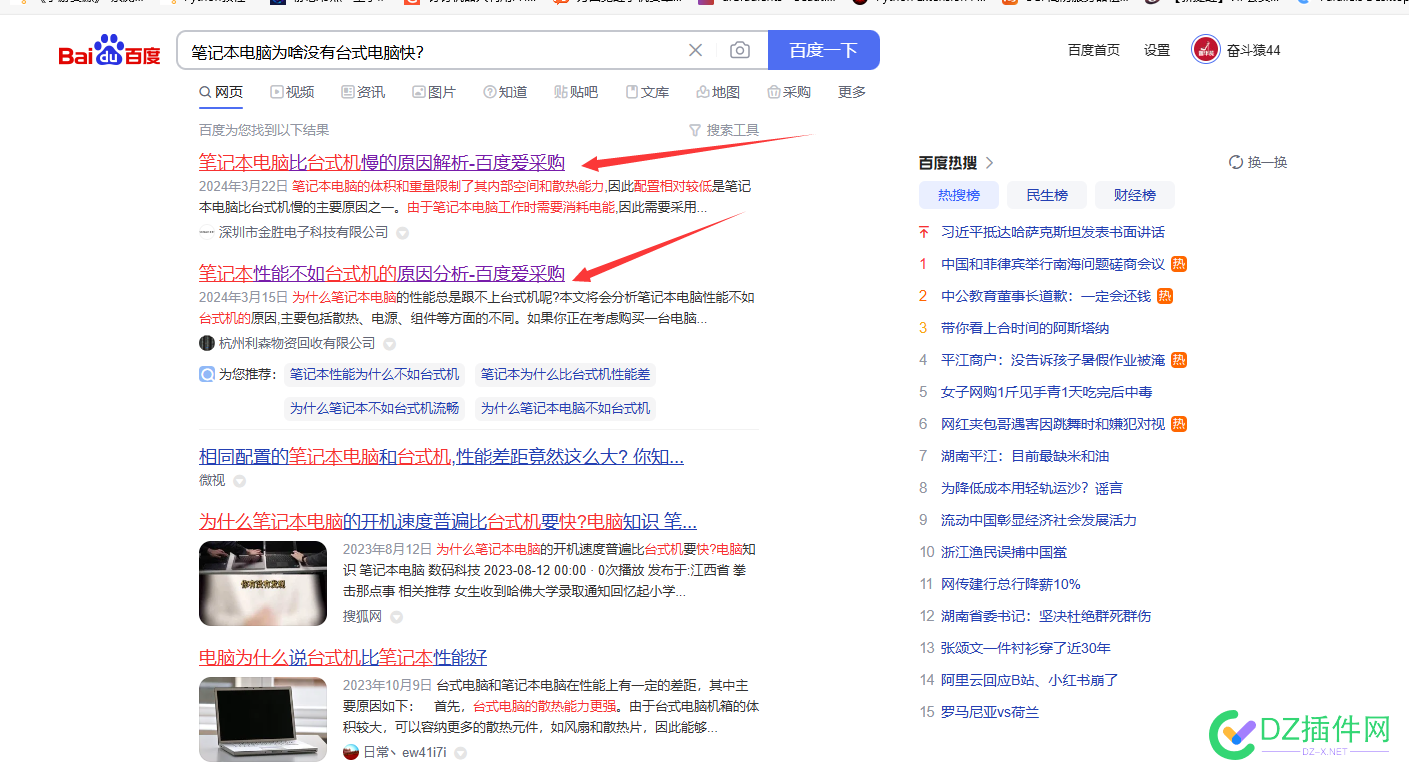Select the 网页 tab

[x=221, y=92]
